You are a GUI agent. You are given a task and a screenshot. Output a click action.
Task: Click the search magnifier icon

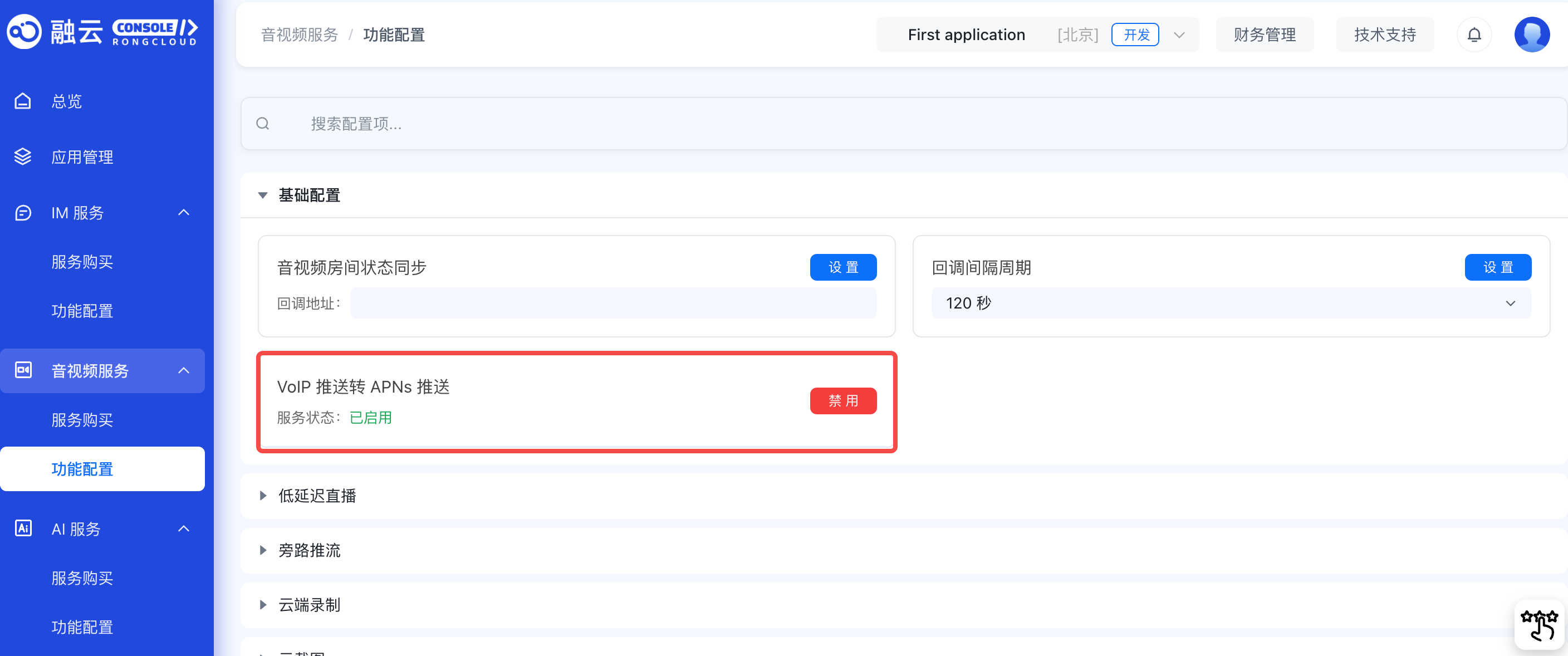click(x=263, y=124)
